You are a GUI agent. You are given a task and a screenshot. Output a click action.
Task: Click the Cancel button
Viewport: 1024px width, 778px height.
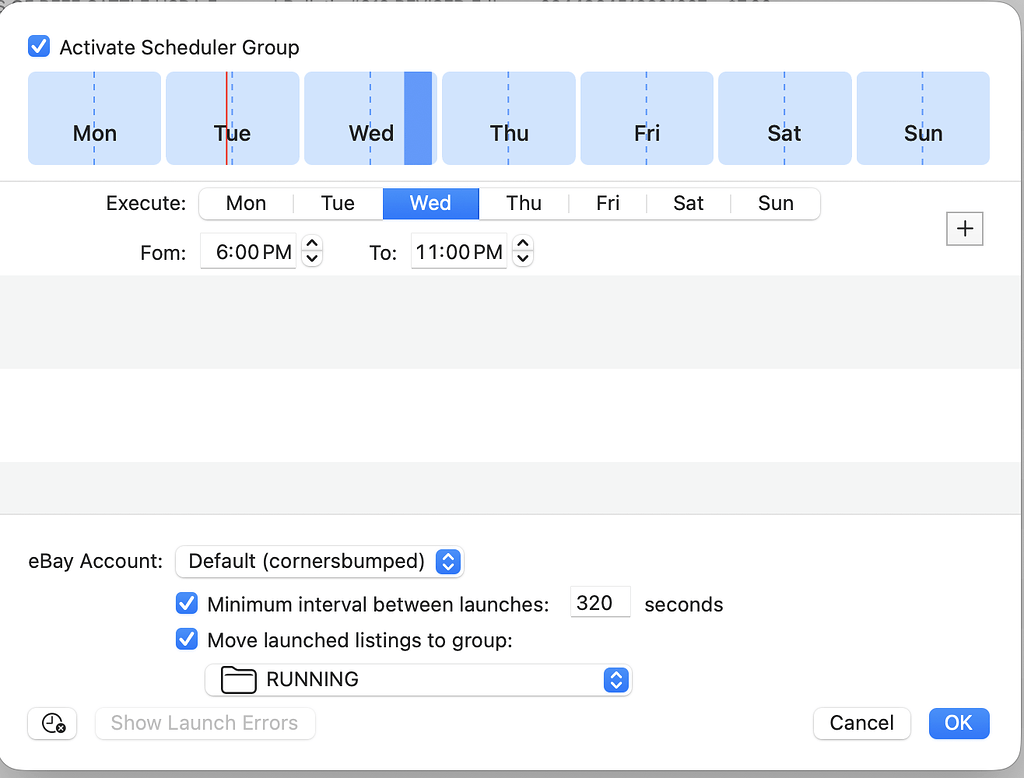(861, 723)
